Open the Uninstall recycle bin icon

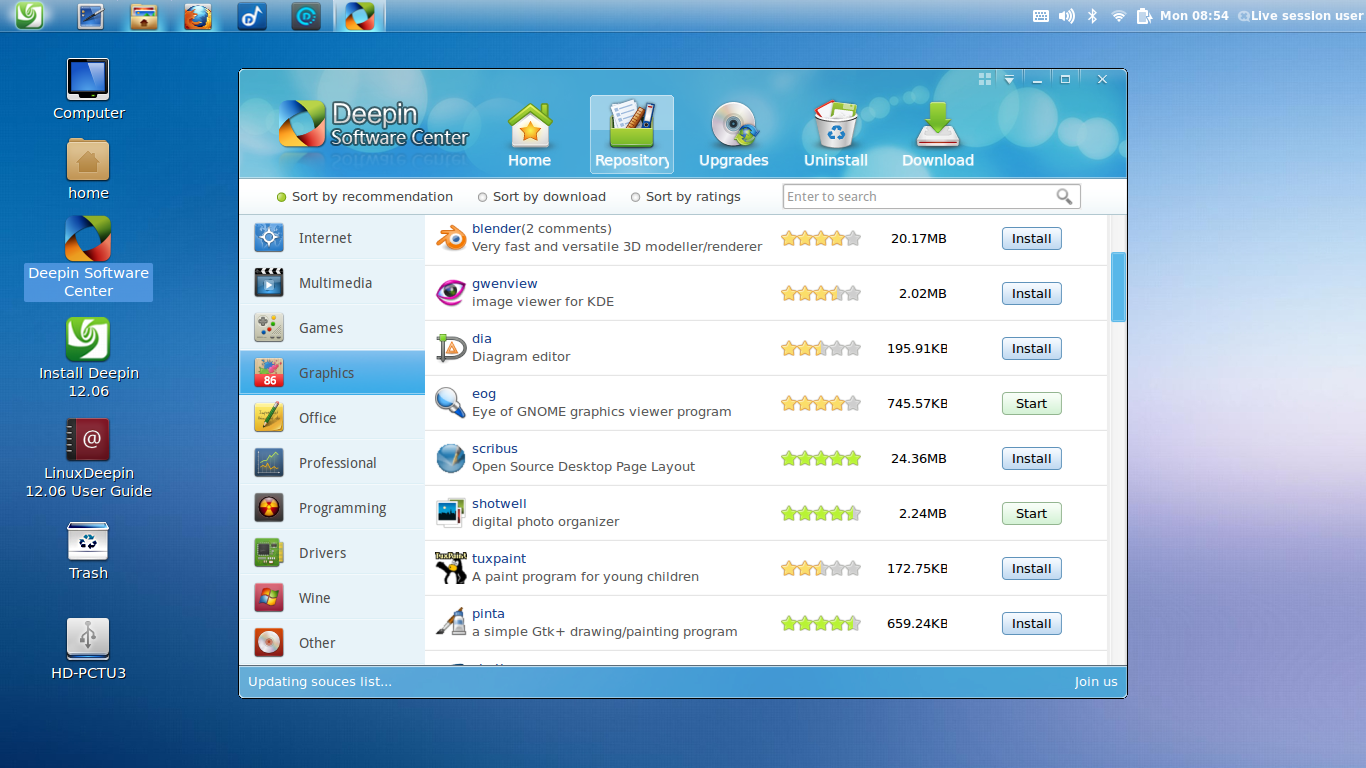coord(836,124)
